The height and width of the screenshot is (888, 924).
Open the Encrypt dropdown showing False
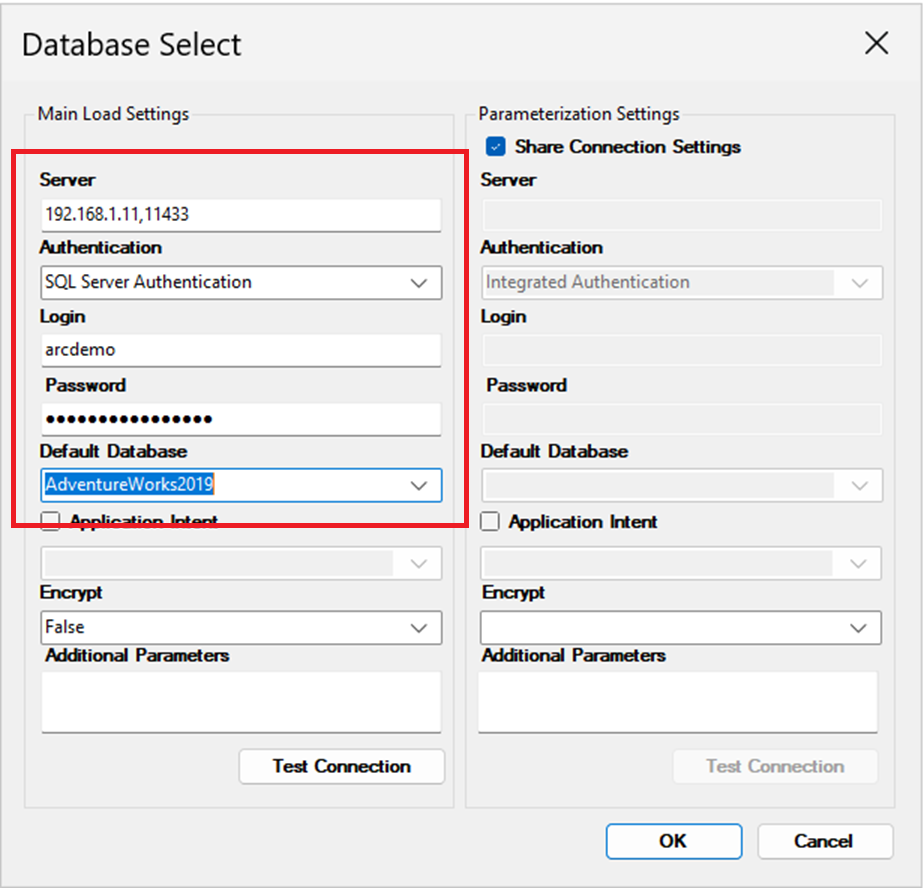click(241, 627)
